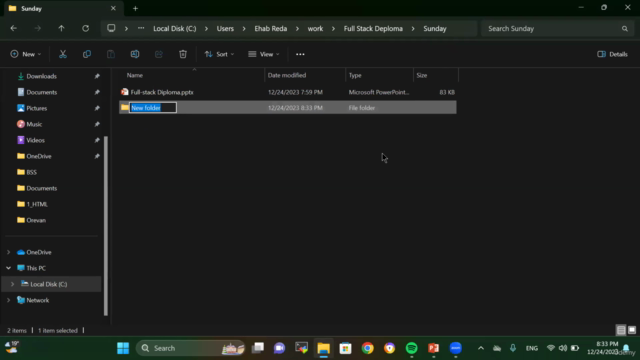This screenshot has height=360, width=640.
Task: Go forward with the forward arrow
Action: click(38, 28)
